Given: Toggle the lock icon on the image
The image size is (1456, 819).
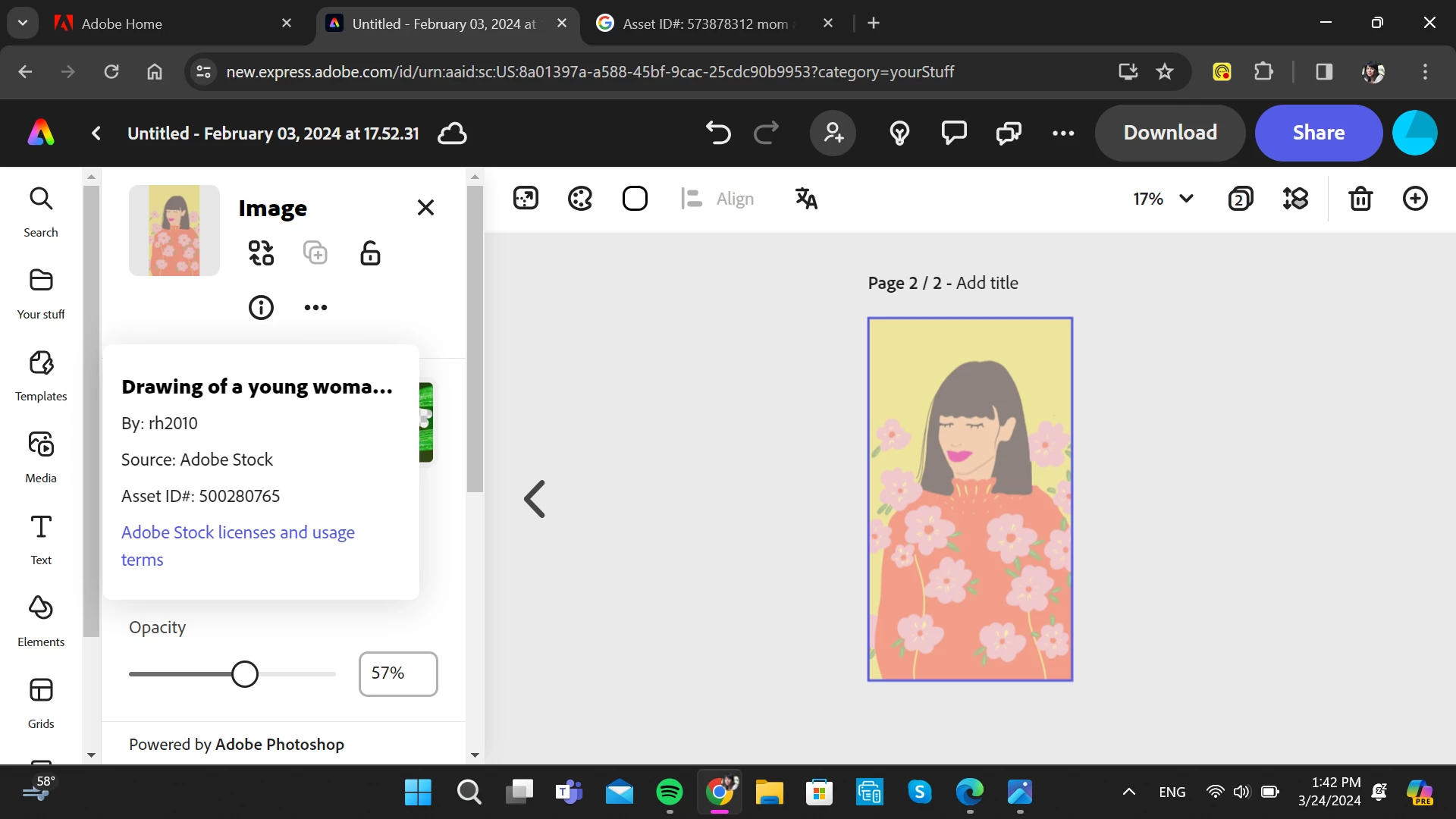Looking at the screenshot, I should point(370,253).
